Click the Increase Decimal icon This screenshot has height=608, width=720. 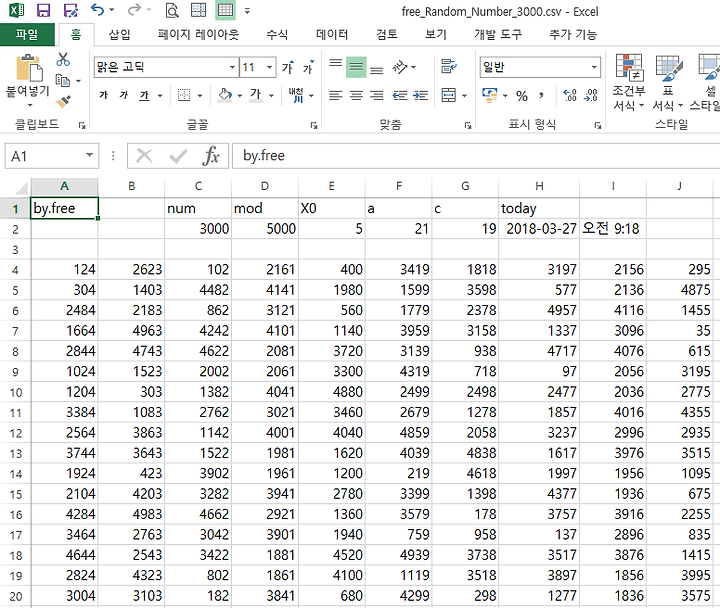tap(570, 96)
